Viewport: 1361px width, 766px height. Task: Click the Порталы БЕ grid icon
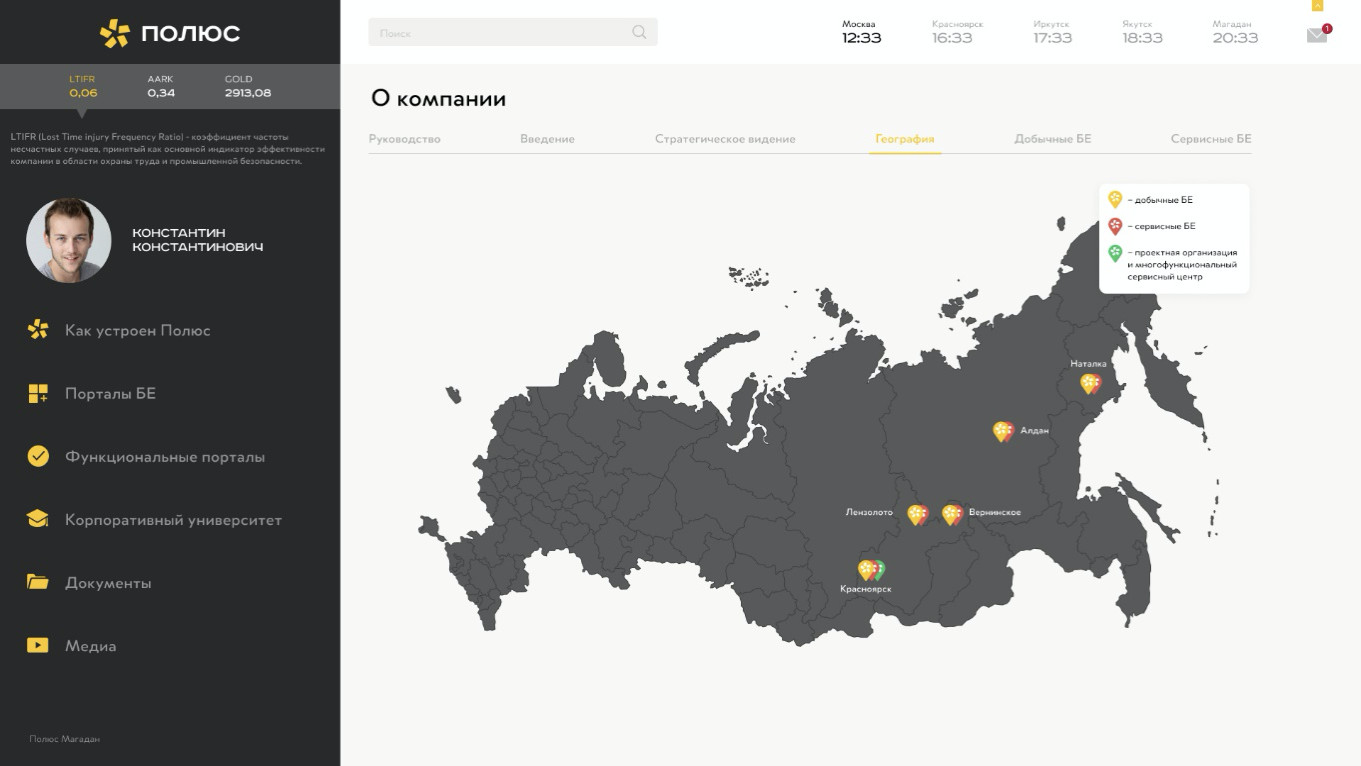tap(38, 394)
